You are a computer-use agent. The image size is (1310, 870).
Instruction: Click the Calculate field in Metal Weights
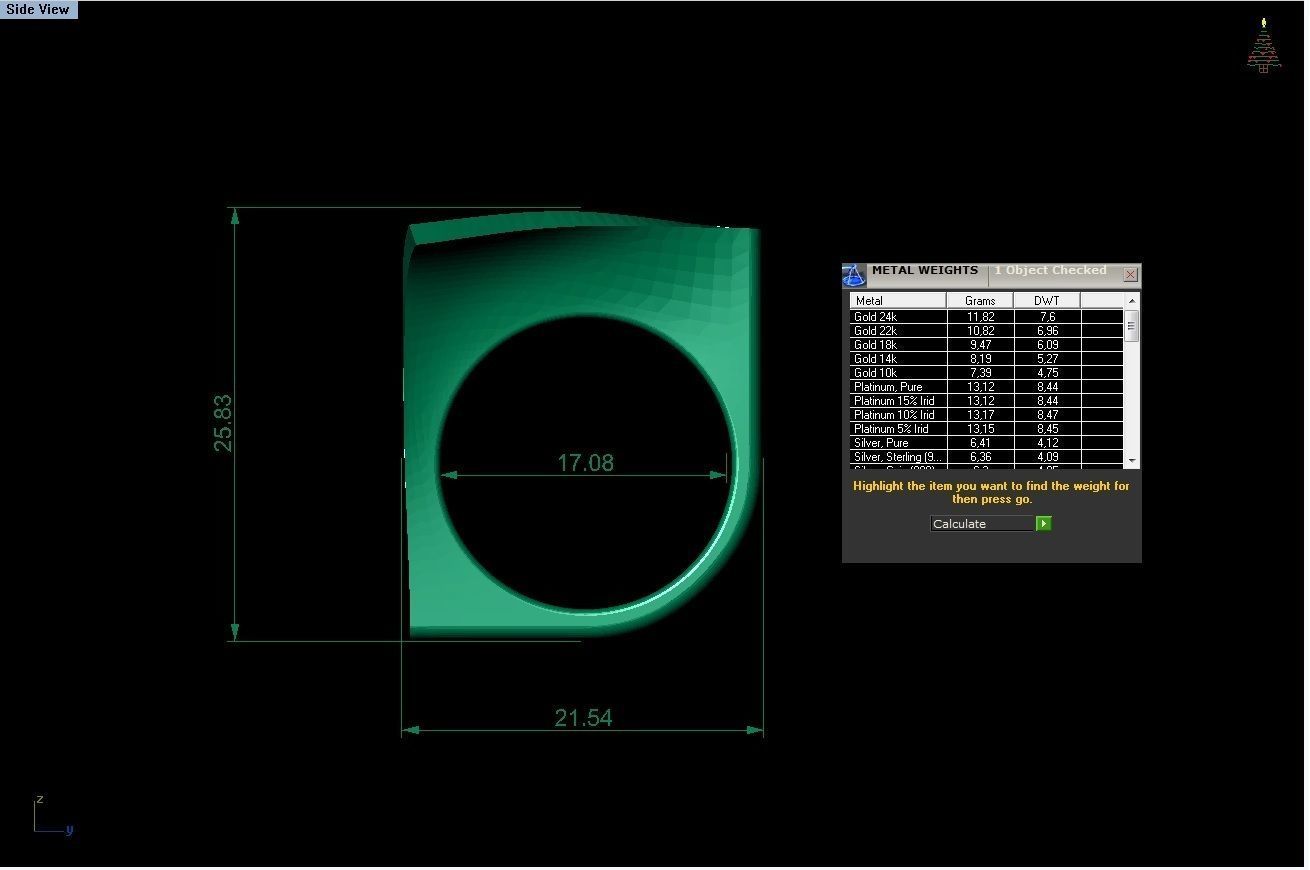982,524
